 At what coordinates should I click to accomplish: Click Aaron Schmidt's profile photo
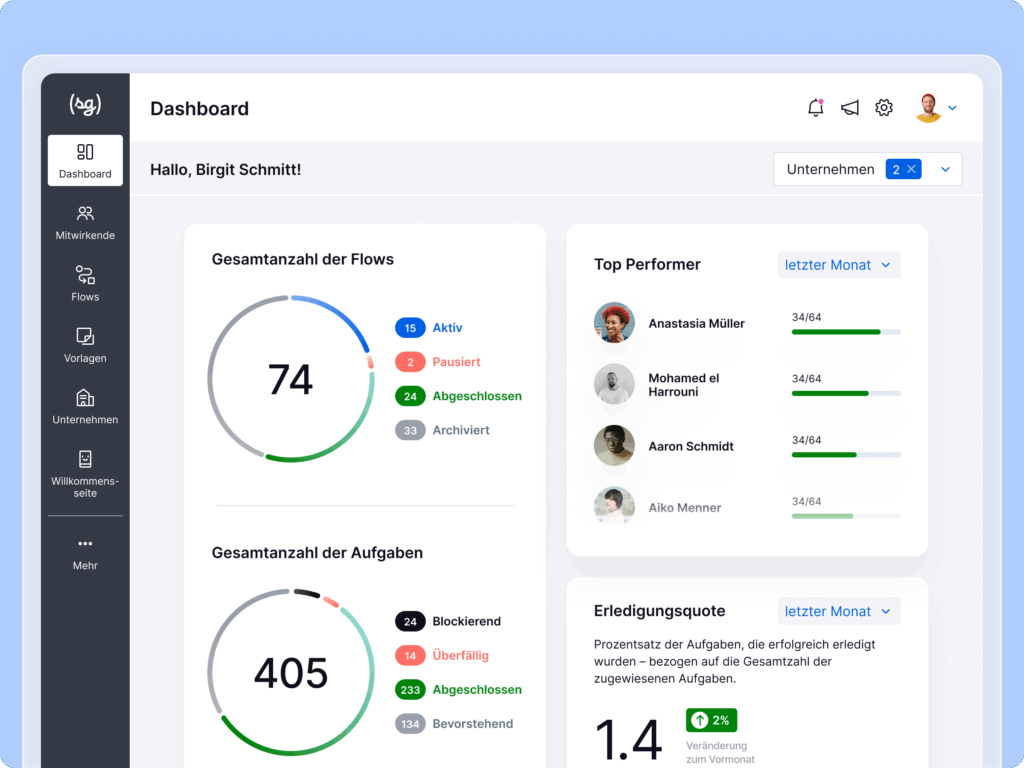(x=614, y=446)
